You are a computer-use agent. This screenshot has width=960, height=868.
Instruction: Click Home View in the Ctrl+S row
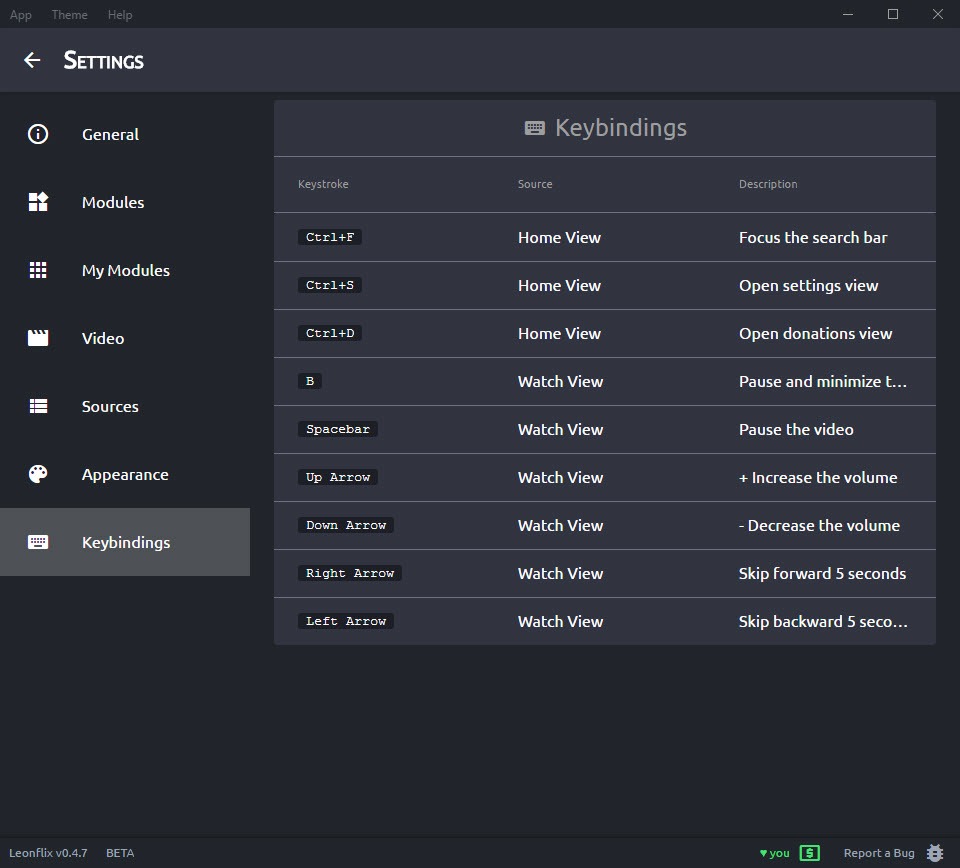[559, 285]
